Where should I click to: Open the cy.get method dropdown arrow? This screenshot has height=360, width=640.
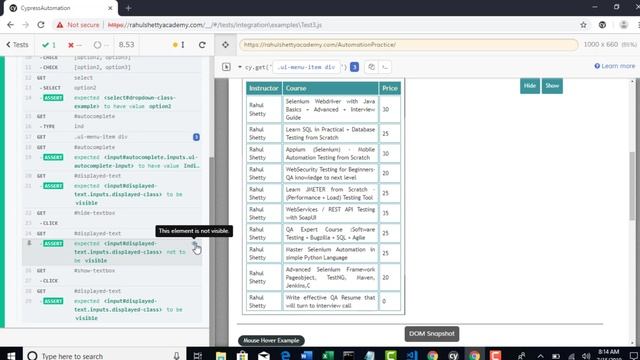point(240,67)
